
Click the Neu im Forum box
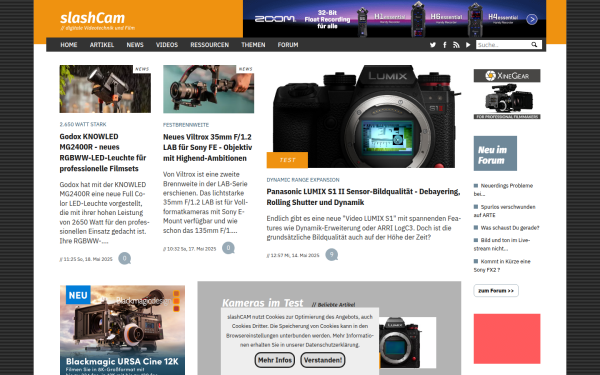[495, 153]
